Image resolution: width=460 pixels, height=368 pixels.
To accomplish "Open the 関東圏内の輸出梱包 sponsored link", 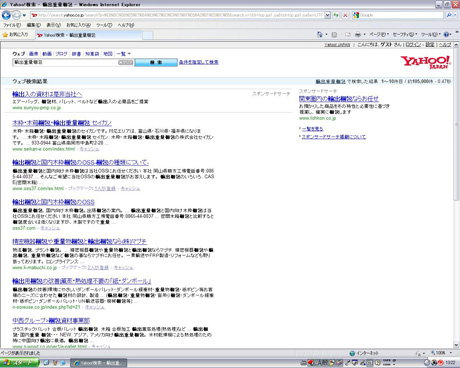I will [339, 99].
